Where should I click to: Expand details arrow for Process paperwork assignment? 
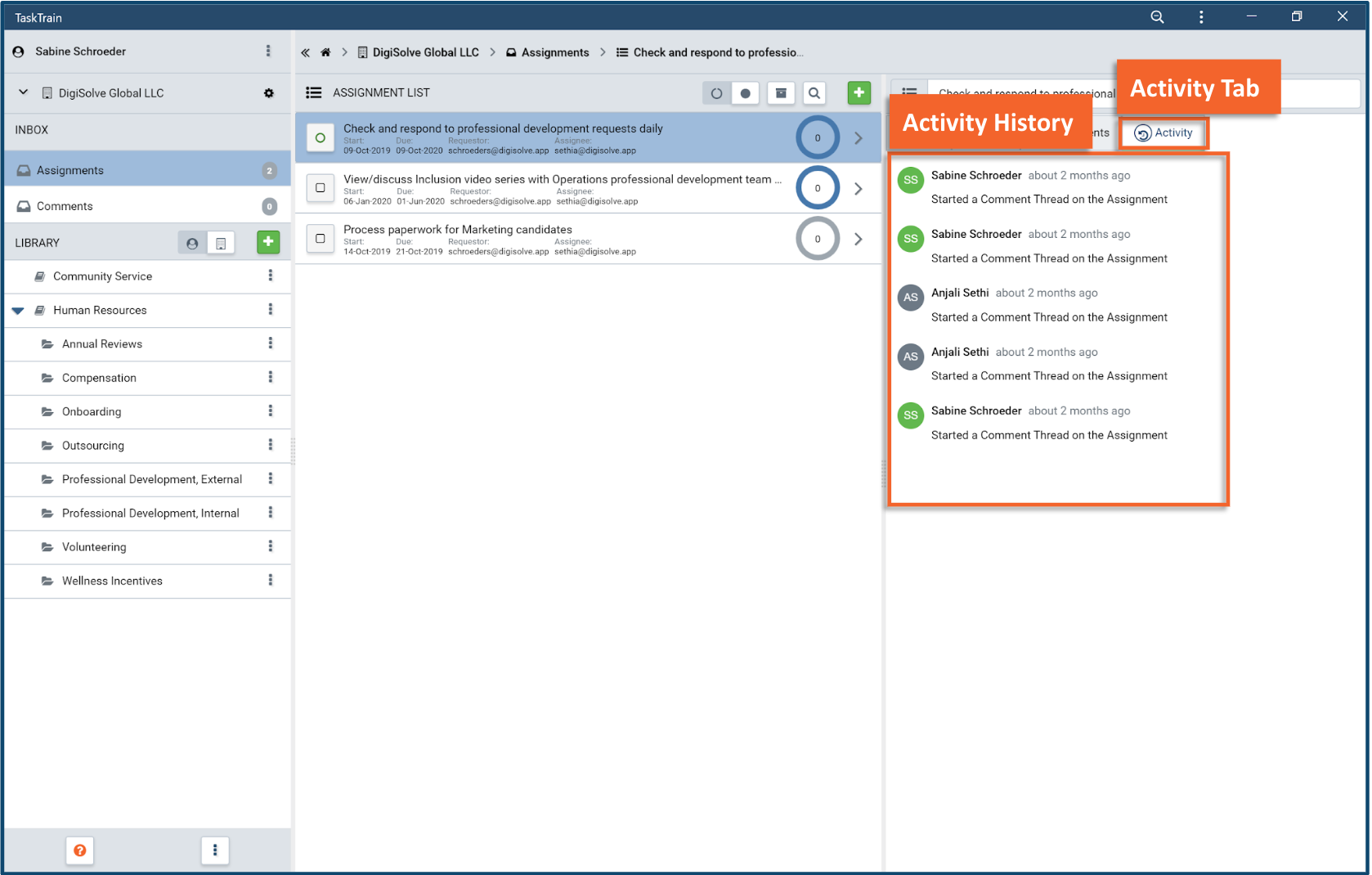click(x=858, y=239)
